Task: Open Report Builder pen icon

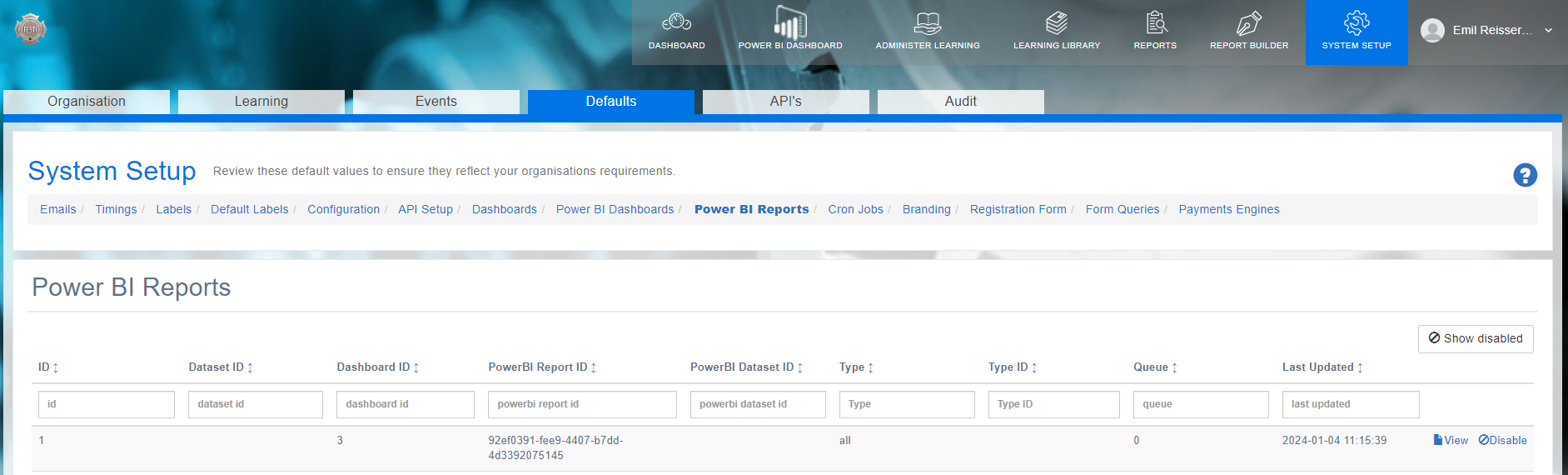Action: [x=1249, y=22]
